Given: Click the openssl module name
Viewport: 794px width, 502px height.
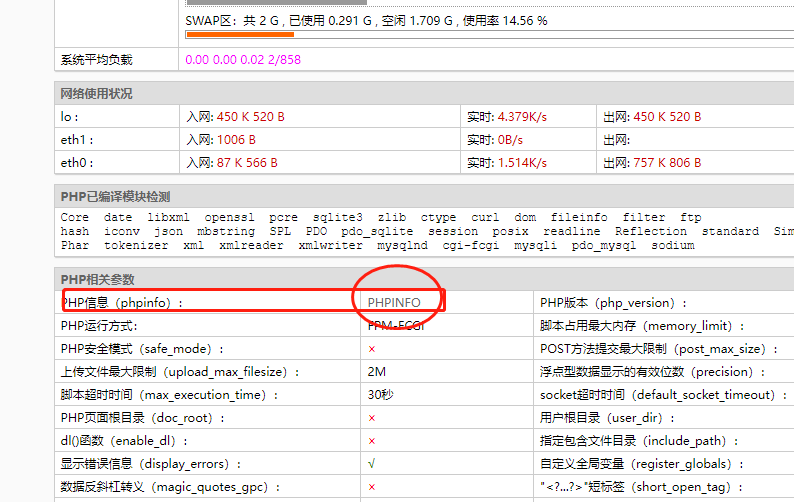Looking at the screenshot, I should [x=229, y=217].
